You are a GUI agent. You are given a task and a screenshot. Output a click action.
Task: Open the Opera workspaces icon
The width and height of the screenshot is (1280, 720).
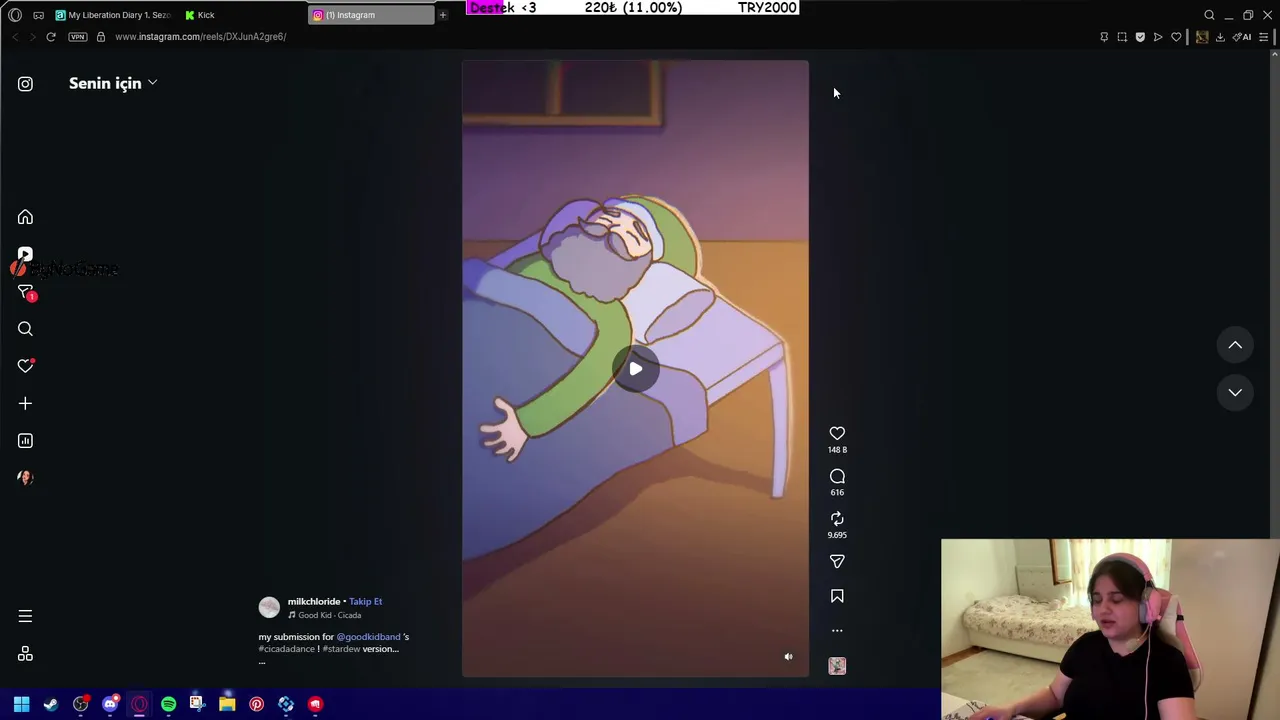(x=38, y=15)
